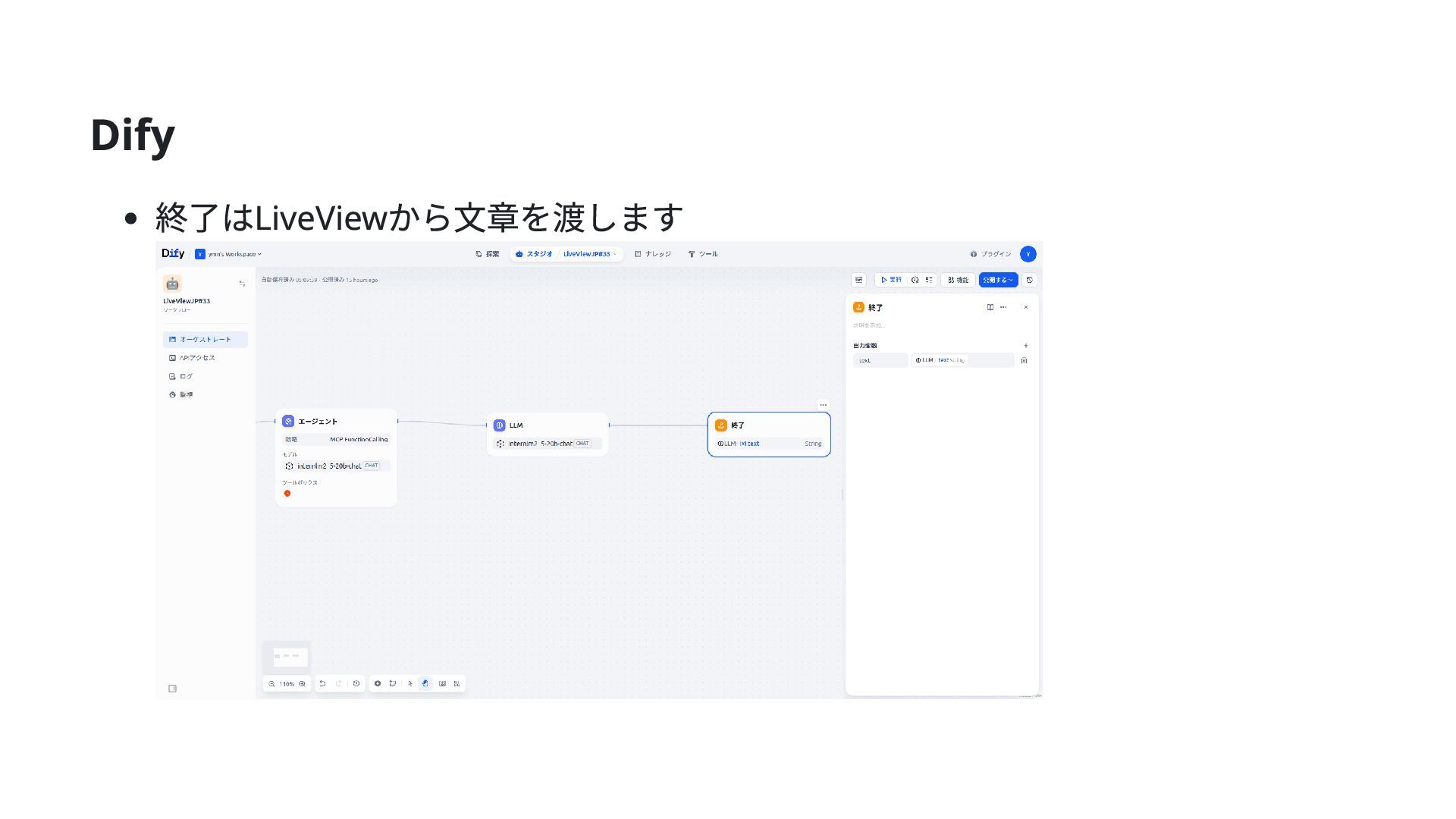
Task: Click the 機能 (Features) button
Action: [x=959, y=280]
